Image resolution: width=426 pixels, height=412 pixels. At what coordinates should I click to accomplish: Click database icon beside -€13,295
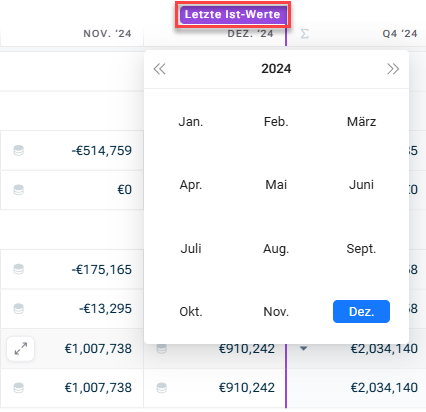19,309
